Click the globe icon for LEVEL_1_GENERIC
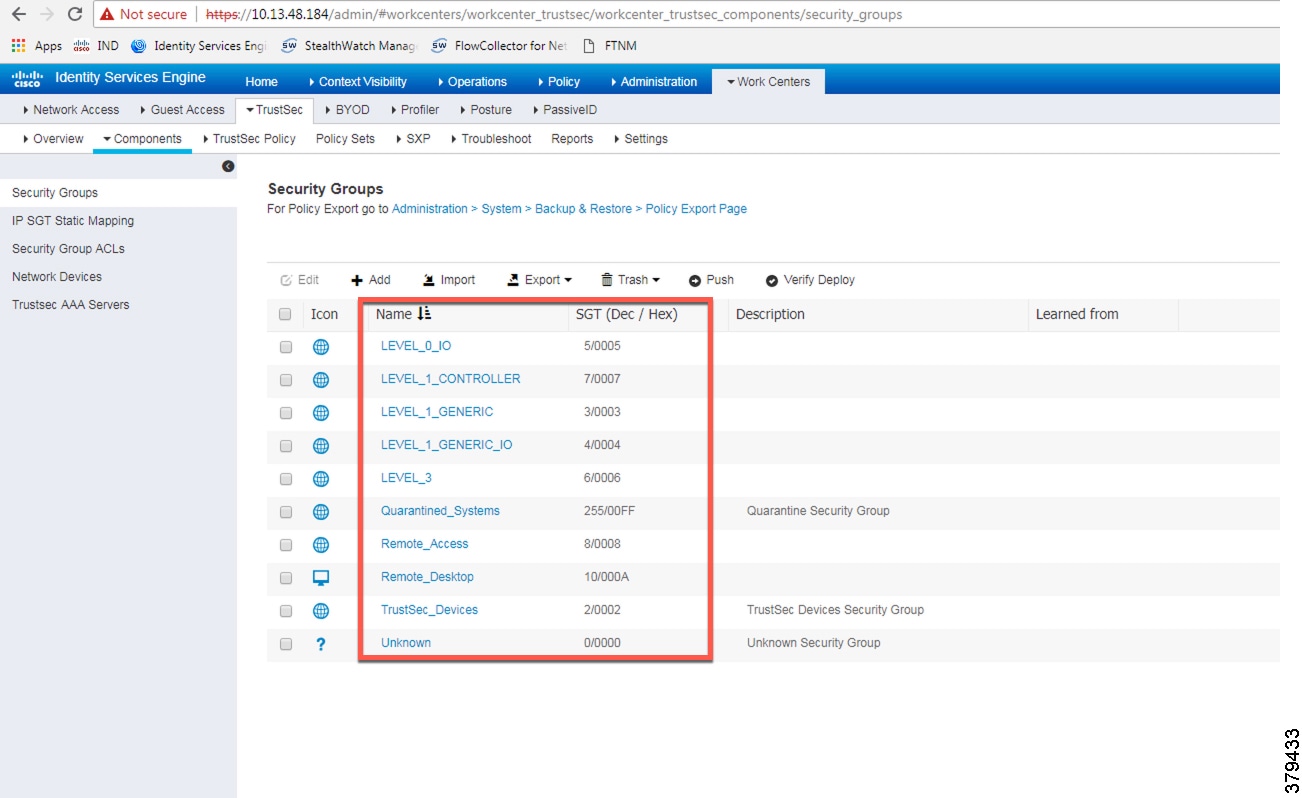 pos(321,413)
